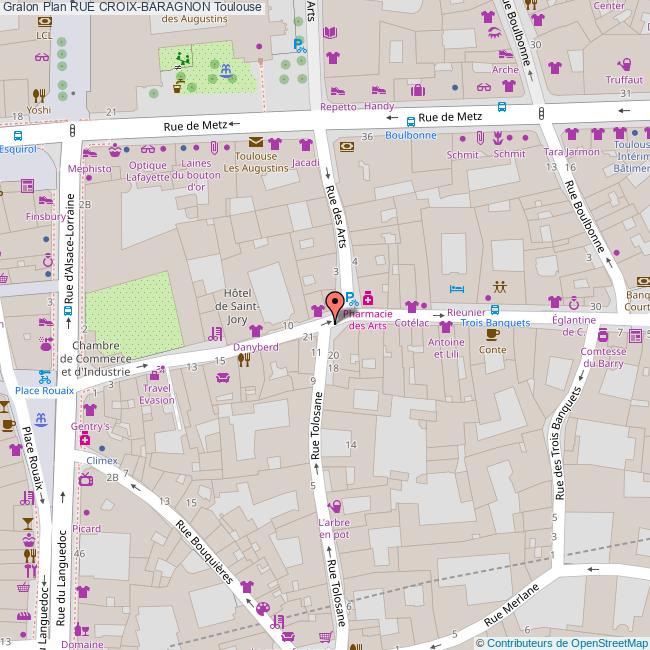Image resolution: width=650 pixels, height=650 pixels.
Task: Click the Conte café cup icon
Action: pos(492,334)
